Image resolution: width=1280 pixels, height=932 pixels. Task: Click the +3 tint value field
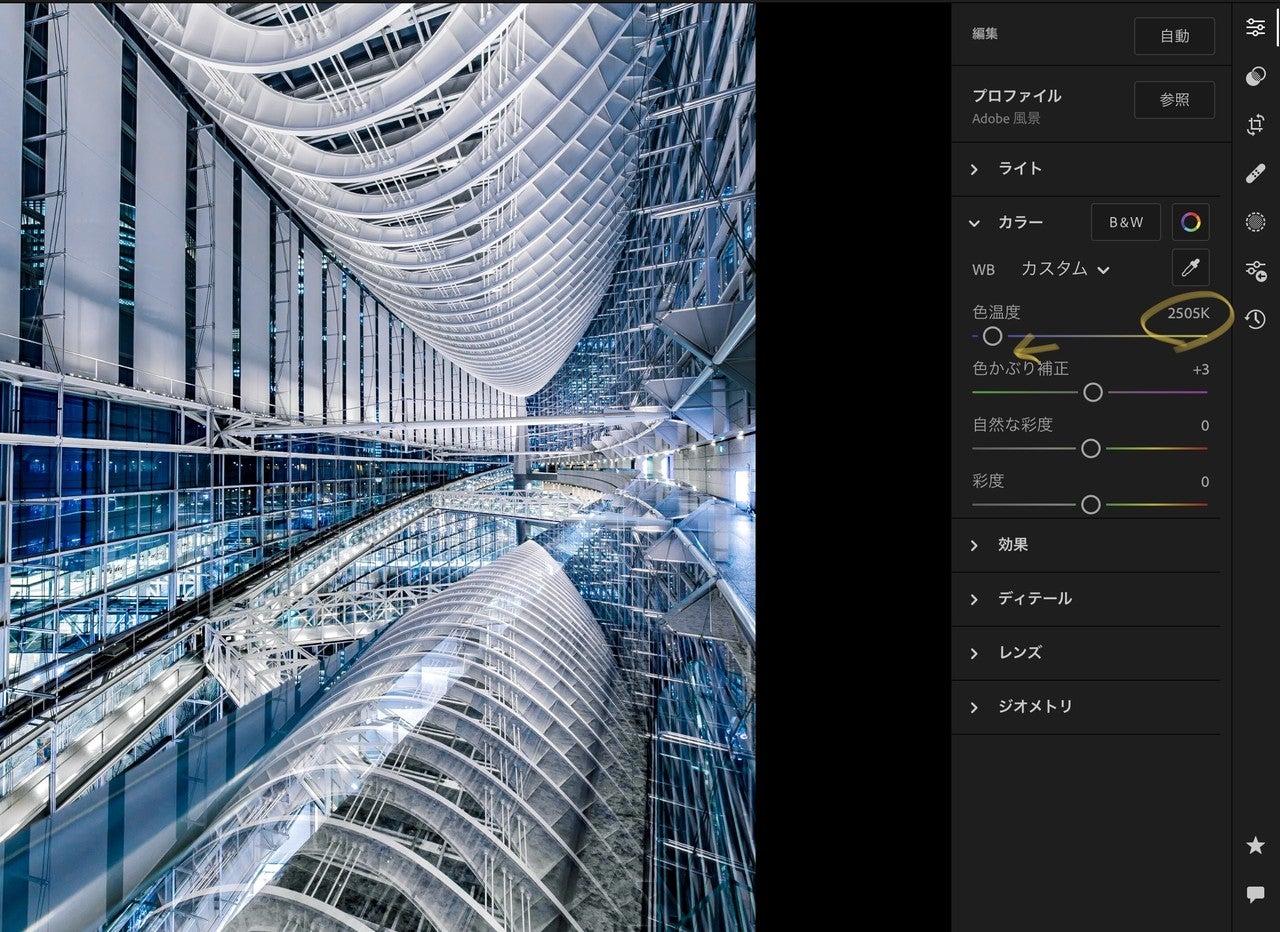click(x=1200, y=369)
